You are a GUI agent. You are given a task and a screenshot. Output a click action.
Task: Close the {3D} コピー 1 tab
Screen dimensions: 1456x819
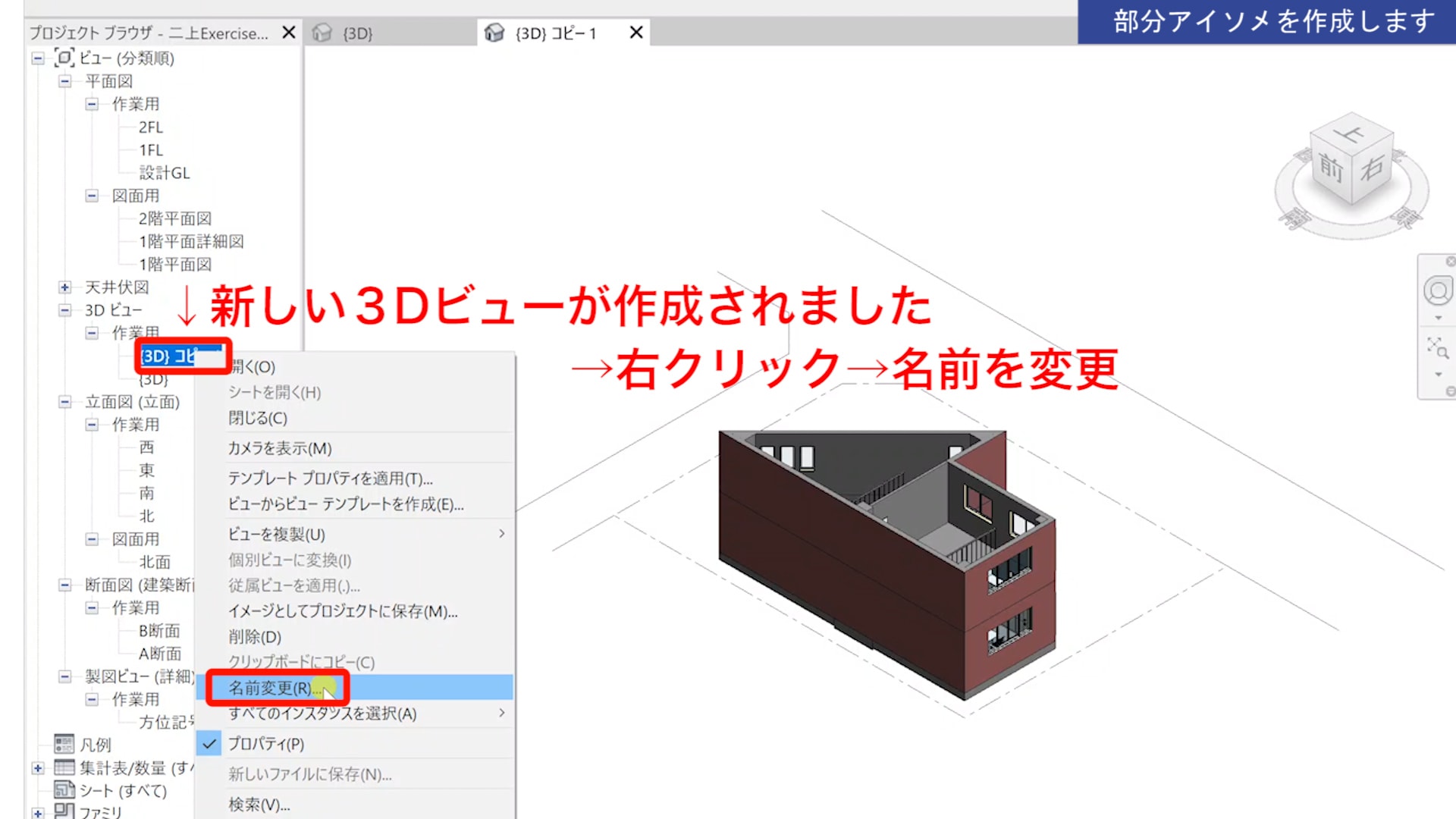(636, 33)
